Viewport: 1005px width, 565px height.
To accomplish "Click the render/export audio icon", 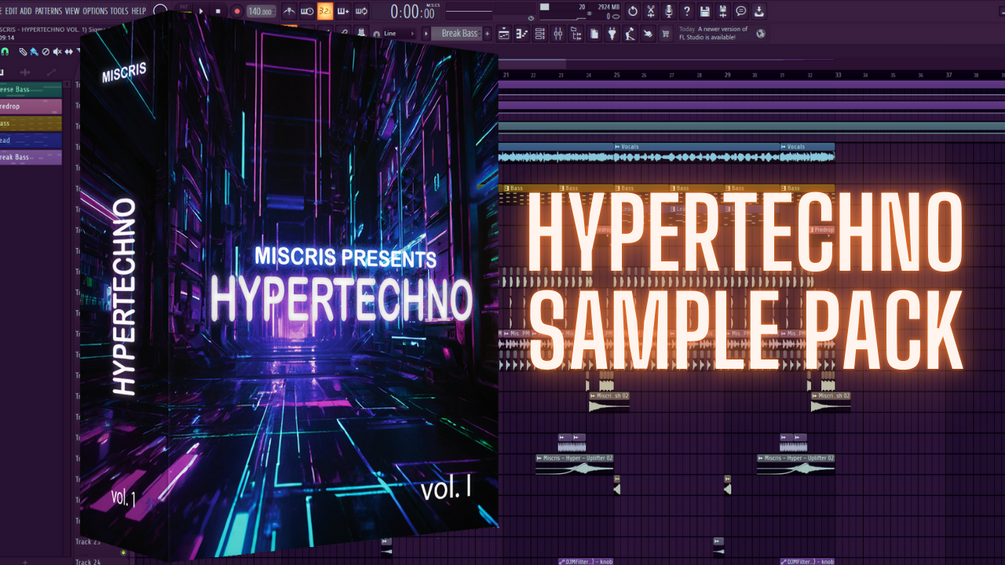I will (x=722, y=11).
